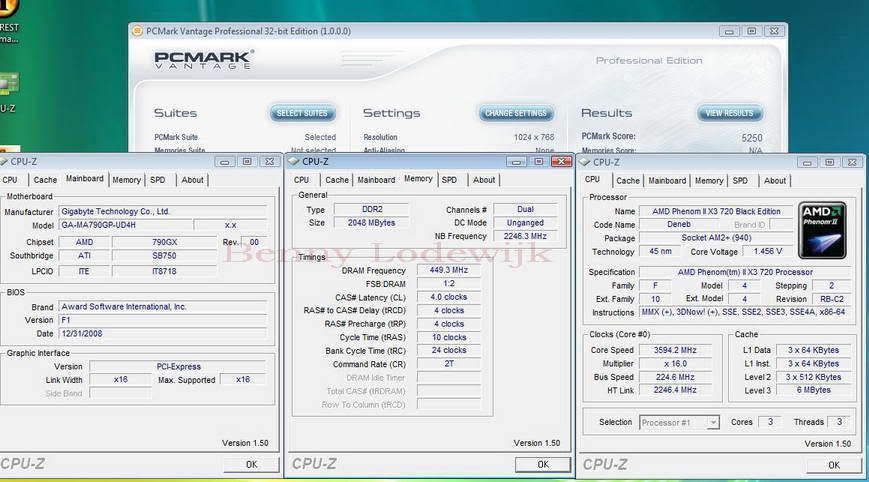Click the motherboard Model field GA-MA790GP-UD4H
Image resolution: width=869 pixels, height=482 pixels.
126,225
